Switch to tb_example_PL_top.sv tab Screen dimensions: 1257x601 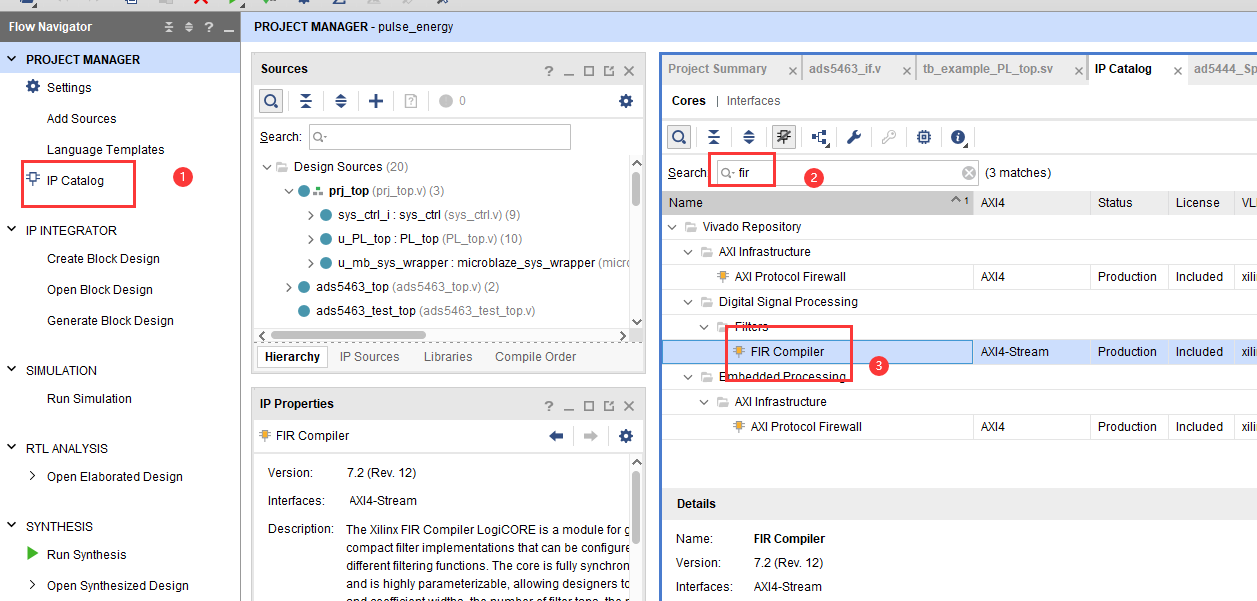click(x=988, y=69)
